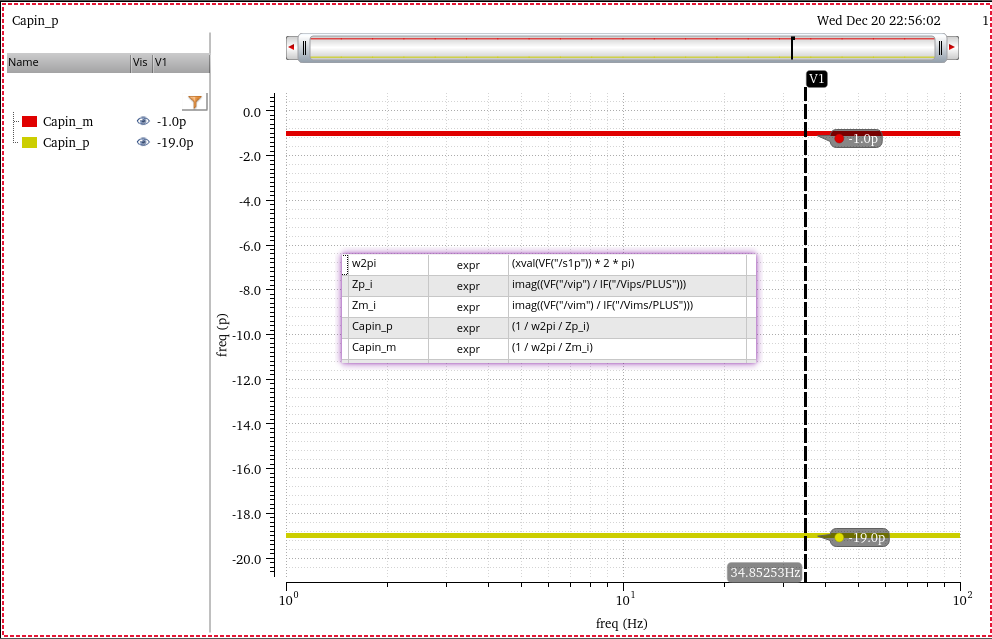Click the right red arrow on zoom strip
Screen dimensions: 992x639
(x=952, y=47)
